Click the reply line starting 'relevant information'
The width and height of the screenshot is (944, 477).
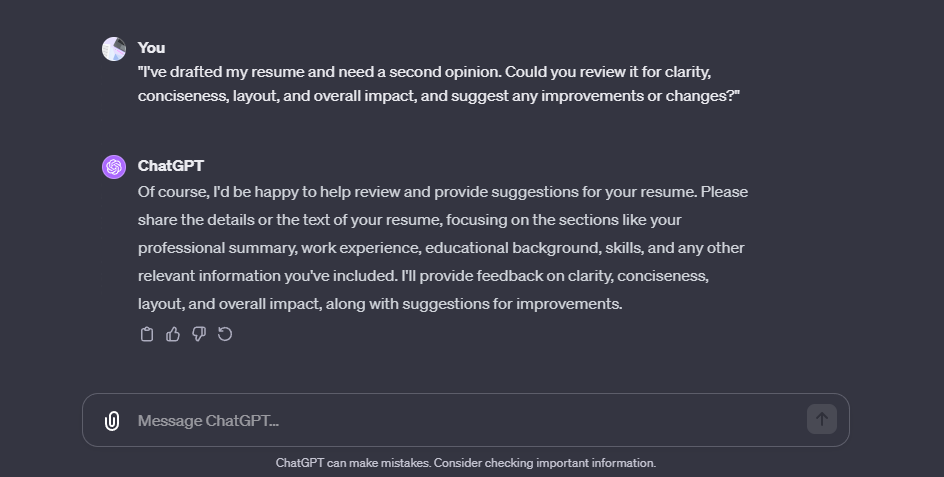(423, 276)
